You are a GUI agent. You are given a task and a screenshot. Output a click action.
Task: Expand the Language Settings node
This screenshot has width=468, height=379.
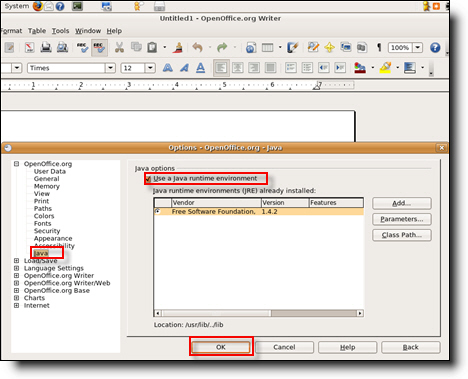(16, 268)
